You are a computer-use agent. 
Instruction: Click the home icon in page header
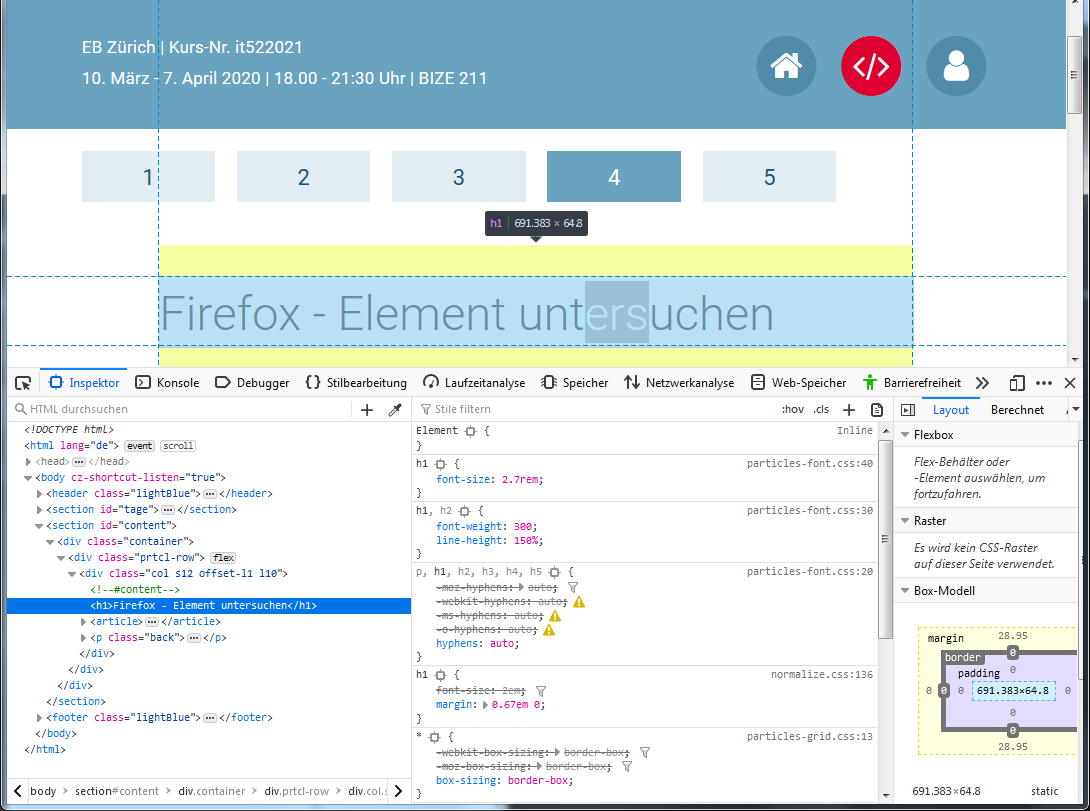(x=786, y=66)
